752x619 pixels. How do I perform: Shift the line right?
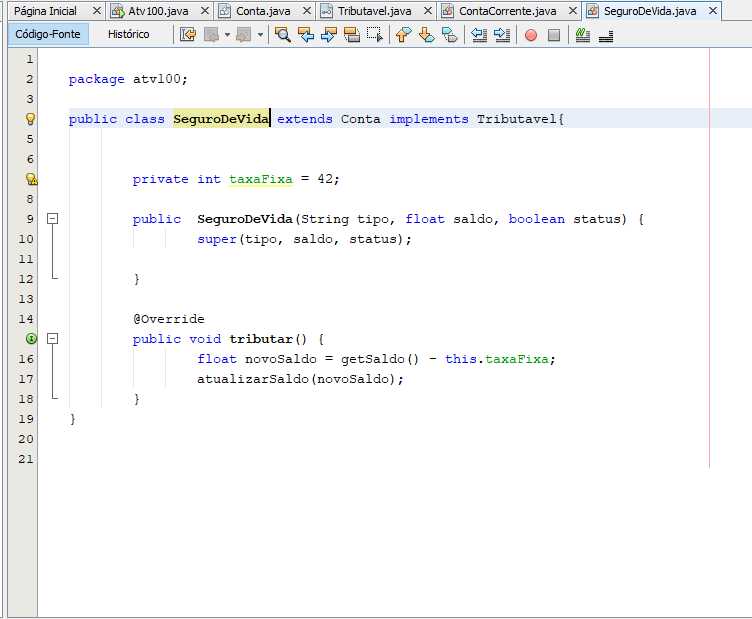[x=502, y=35]
